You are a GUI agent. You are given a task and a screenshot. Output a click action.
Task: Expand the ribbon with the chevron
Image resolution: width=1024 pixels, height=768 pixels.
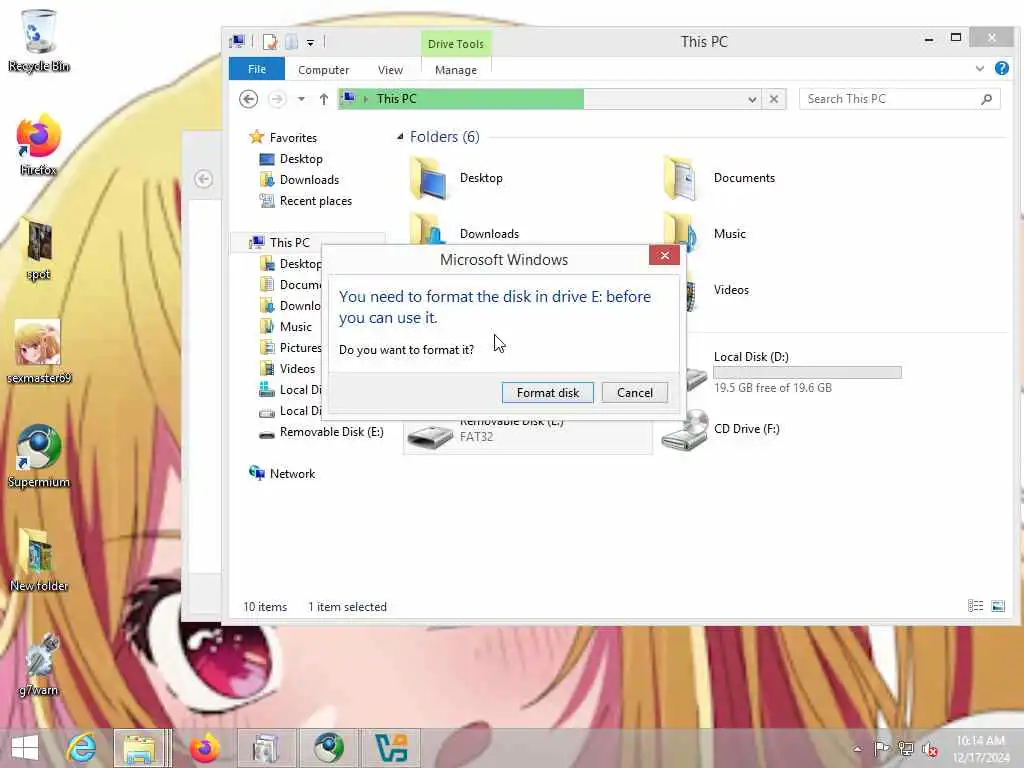coord(979,69)
